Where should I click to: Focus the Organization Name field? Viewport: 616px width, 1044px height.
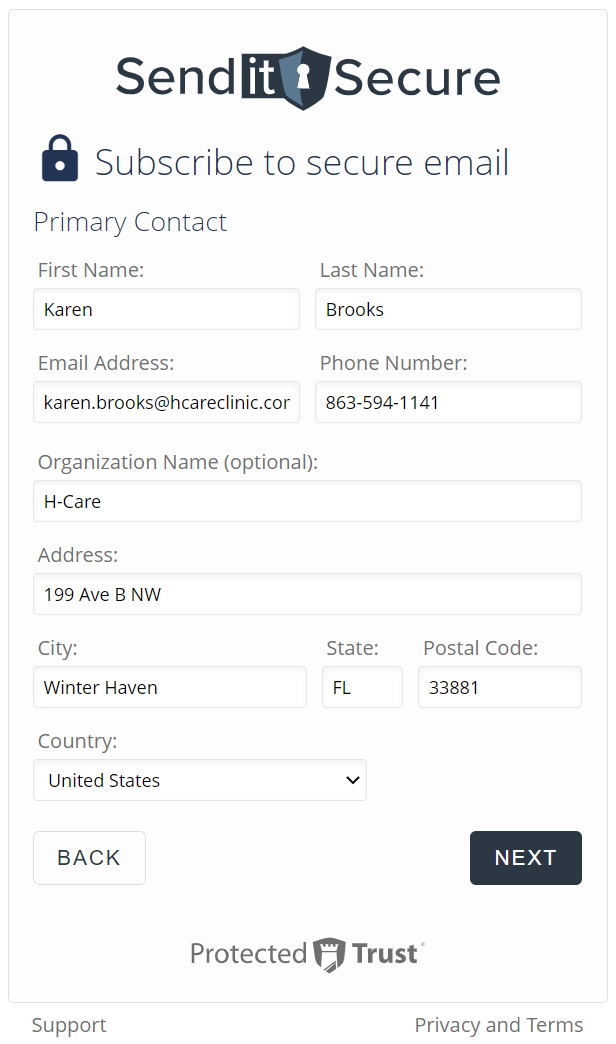click(307, 501)
